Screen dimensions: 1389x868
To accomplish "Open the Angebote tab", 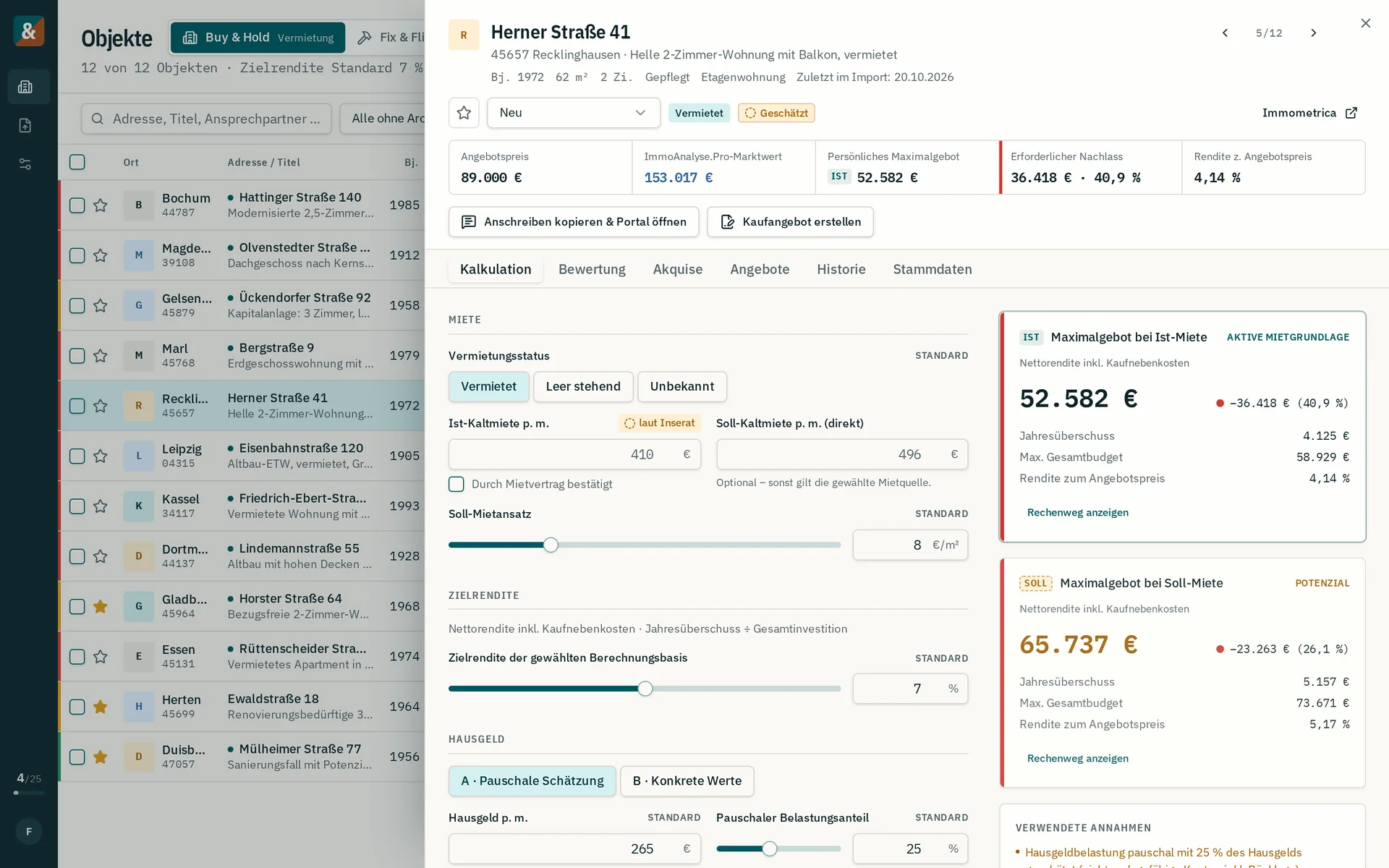I will click(760, 269).
